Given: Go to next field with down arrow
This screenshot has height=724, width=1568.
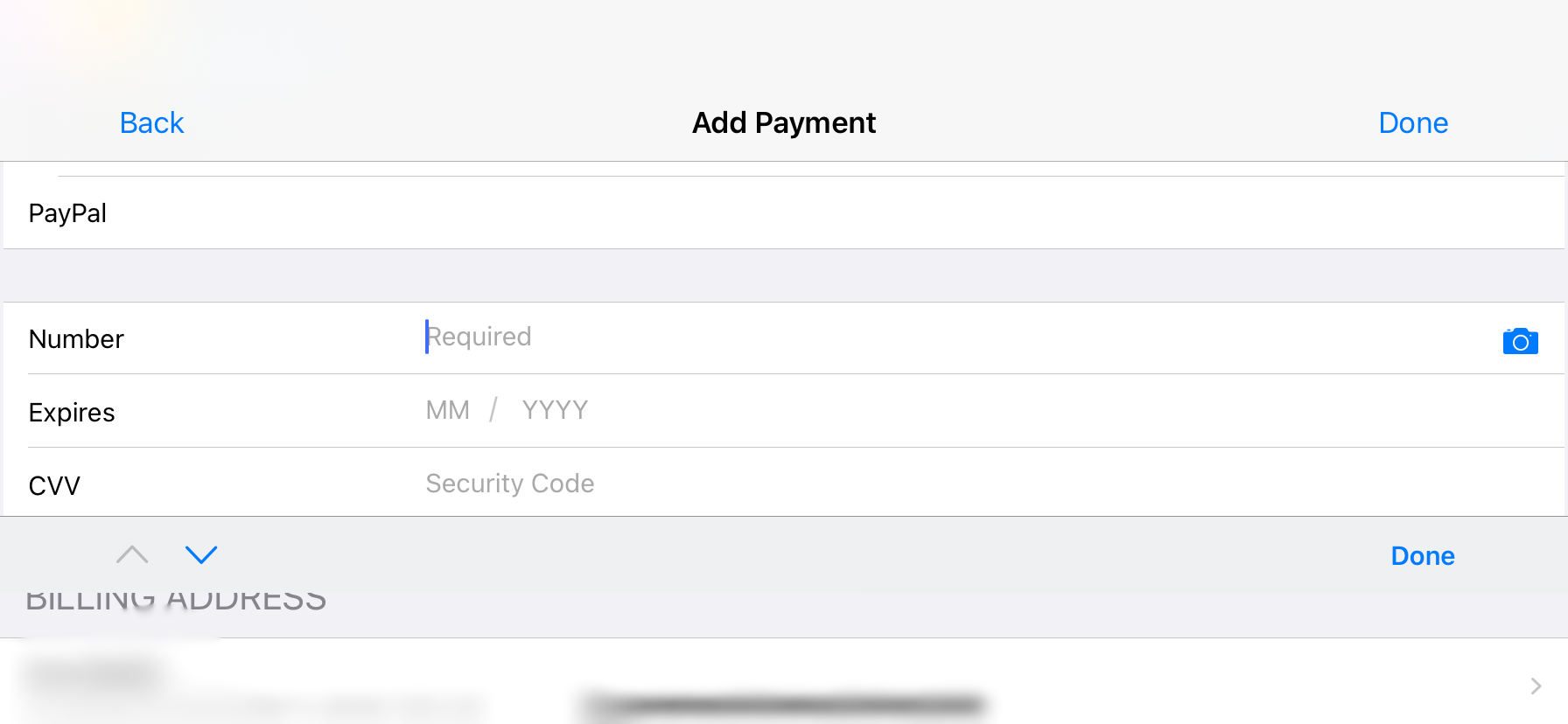Looking at the screenshot, I should point(201,555).
